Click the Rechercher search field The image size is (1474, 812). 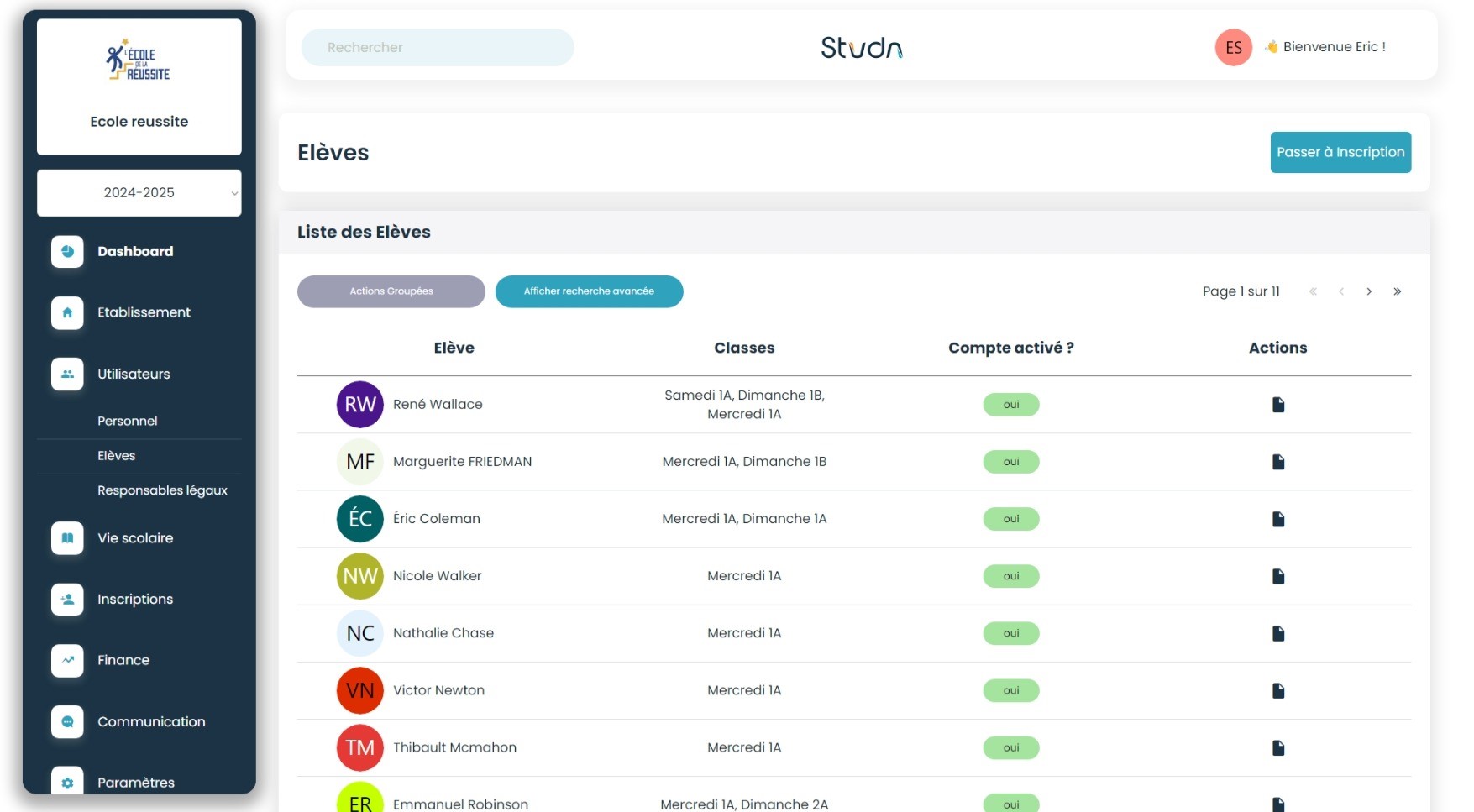point(438,47)
